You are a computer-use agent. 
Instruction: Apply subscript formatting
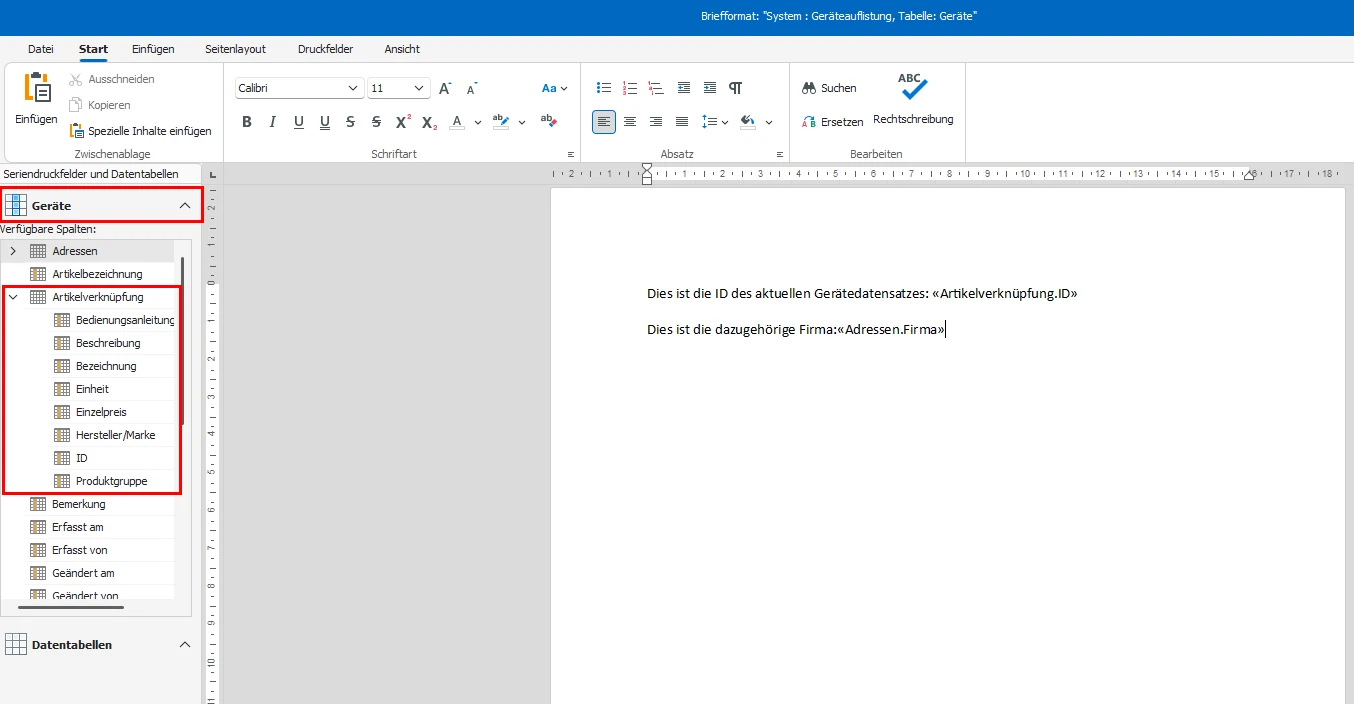point(429,122)
